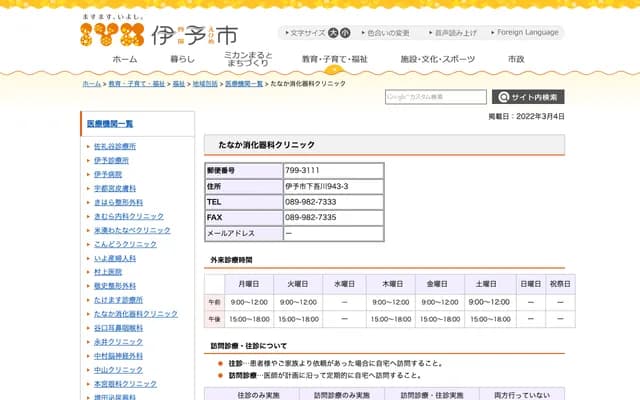Click Monday afternoon hours 15:00~18:00
The height and width of the screenshot is (400, 640).
(249, 319)
